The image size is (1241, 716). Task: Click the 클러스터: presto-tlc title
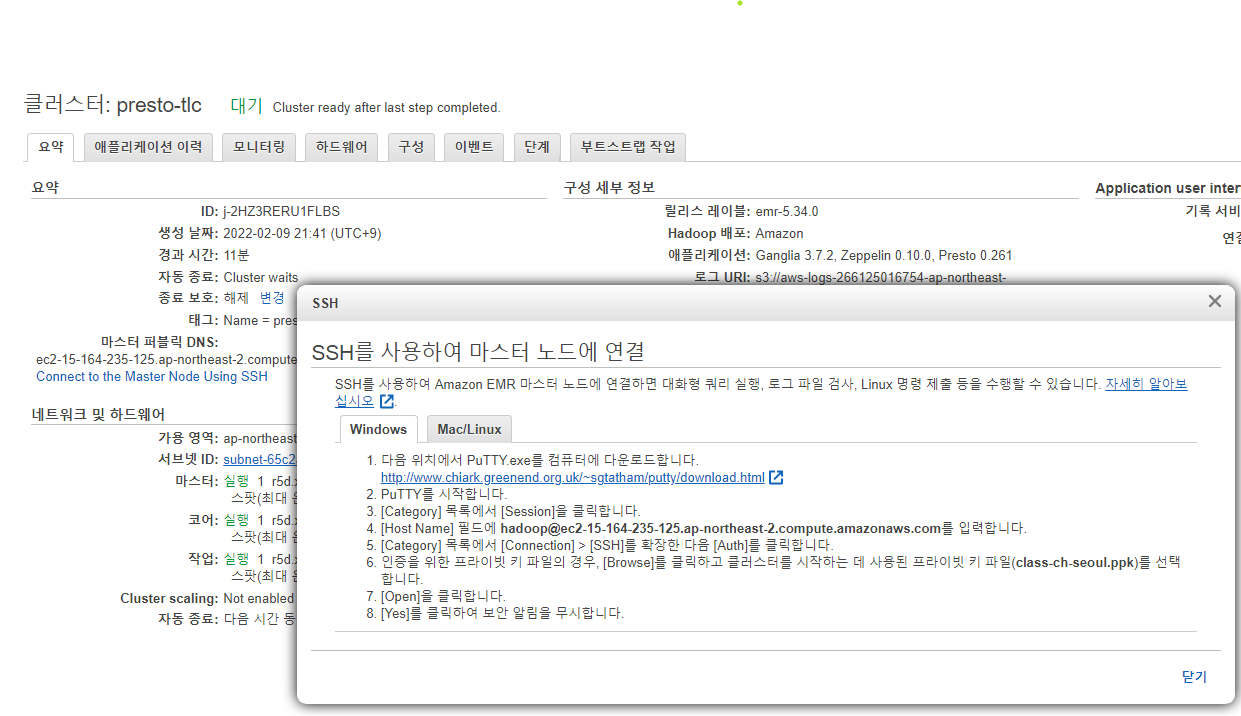pyautogui.click(x=113, y=105)
